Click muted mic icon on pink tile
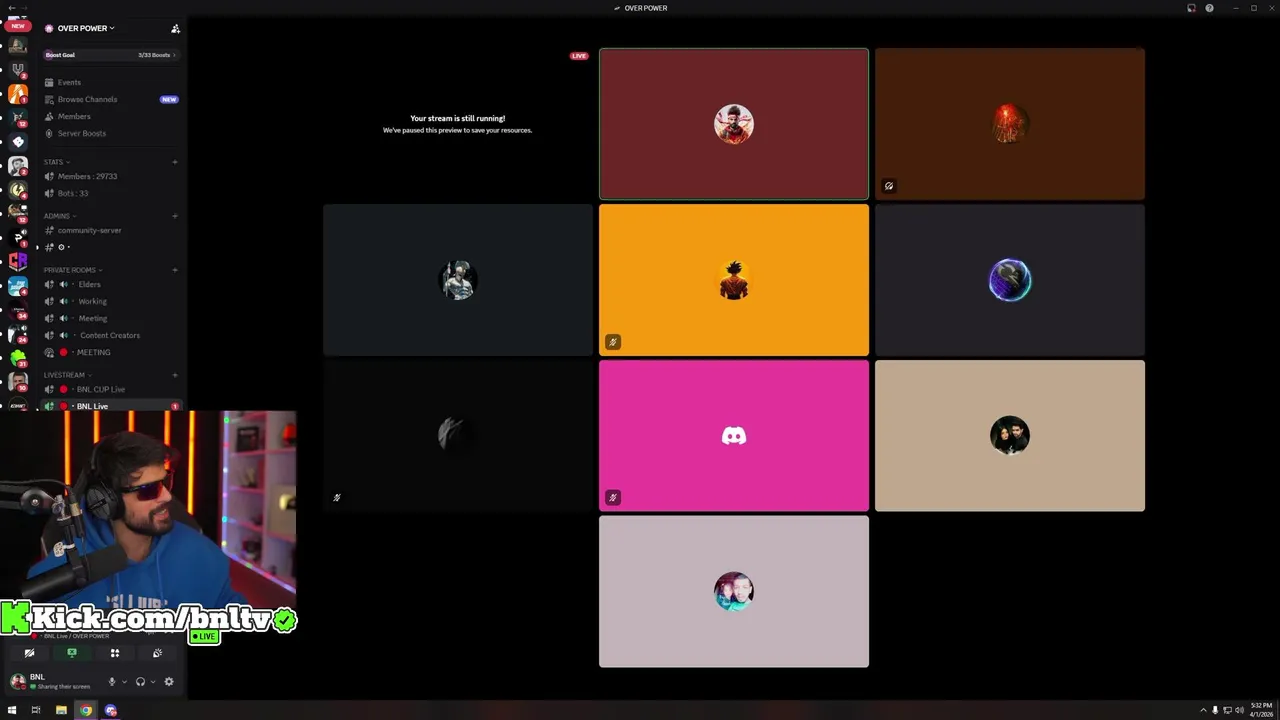 (613, 497)
